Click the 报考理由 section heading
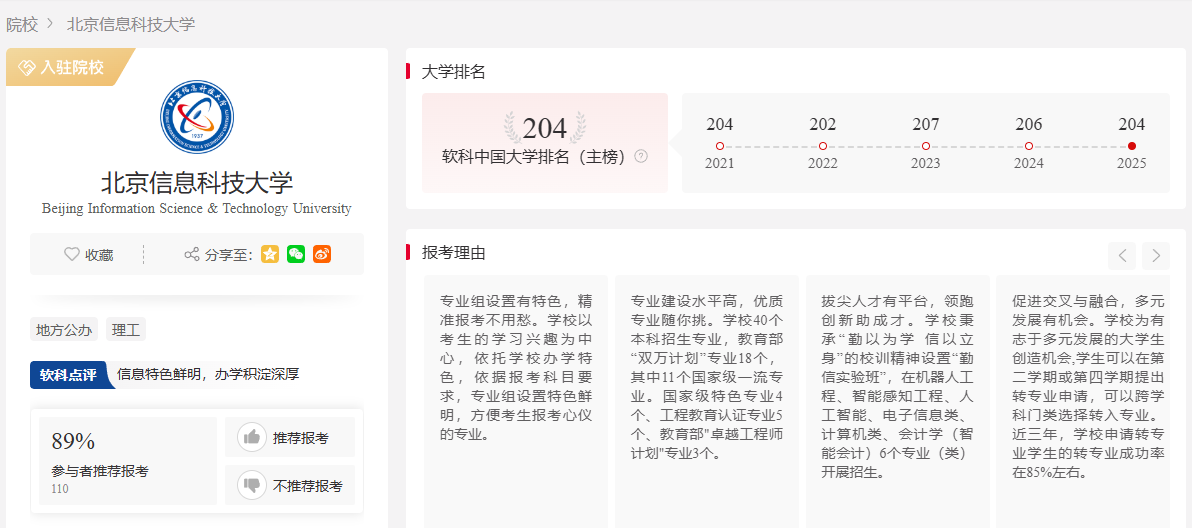Viewport: 1192px width, 528px height. click(x=454, y=253)
